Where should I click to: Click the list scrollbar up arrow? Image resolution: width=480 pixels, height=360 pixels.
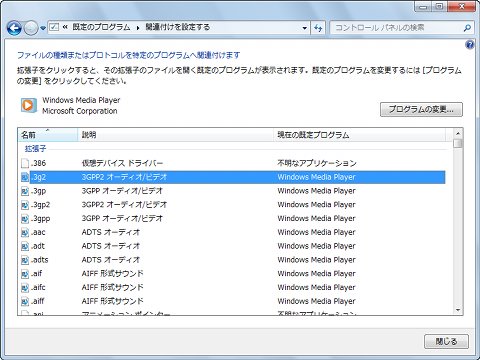pyautogui.click(x=458, y=133)
